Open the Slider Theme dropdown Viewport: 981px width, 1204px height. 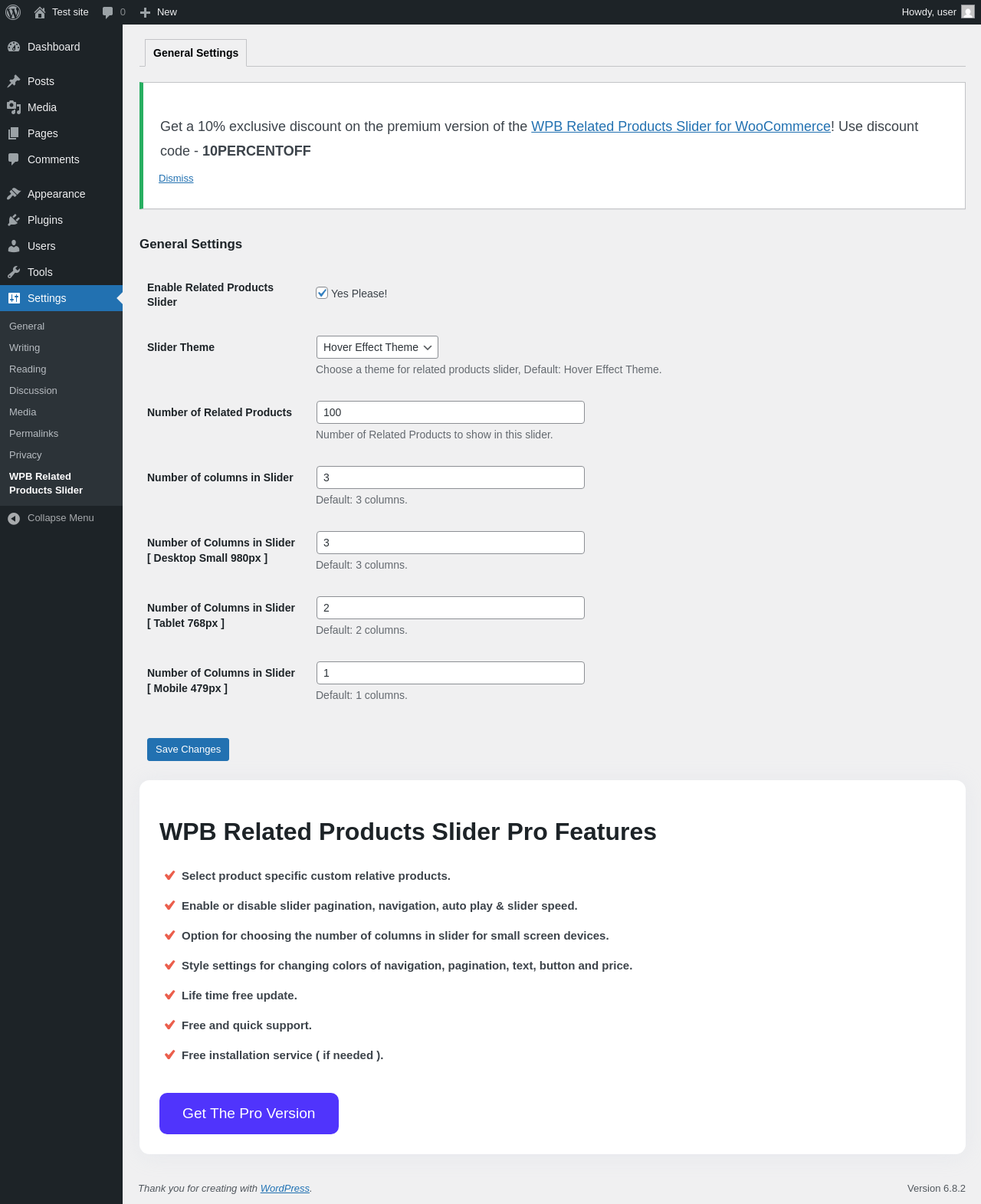[377, 347]
